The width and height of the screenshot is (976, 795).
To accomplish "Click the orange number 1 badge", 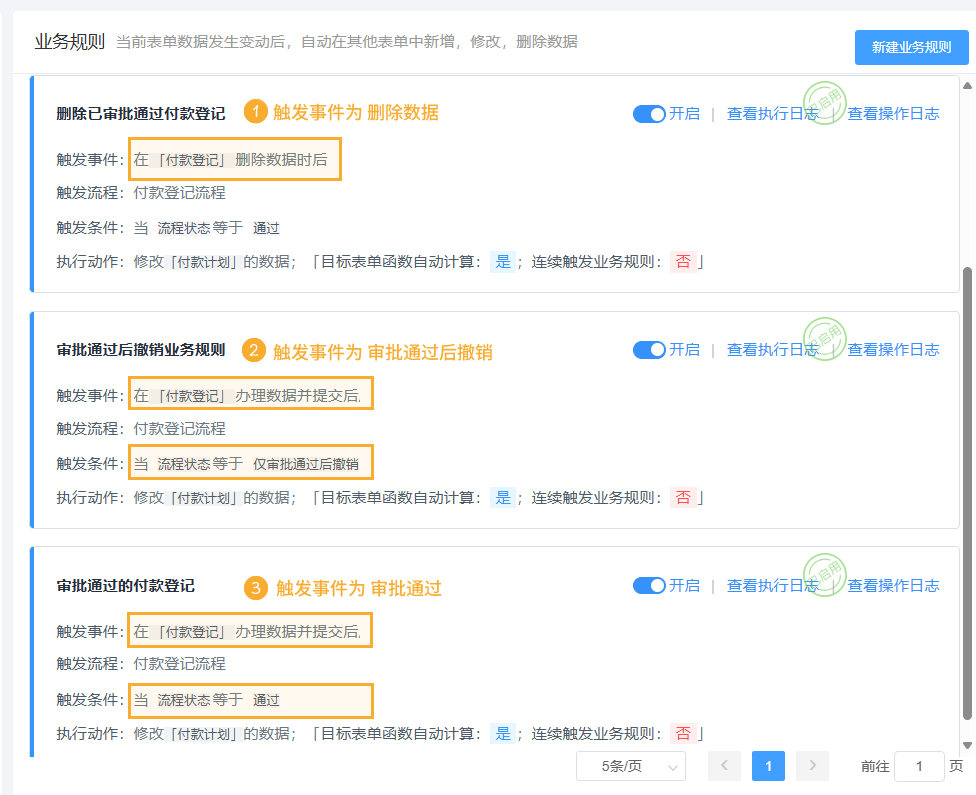I will (255, 112).
